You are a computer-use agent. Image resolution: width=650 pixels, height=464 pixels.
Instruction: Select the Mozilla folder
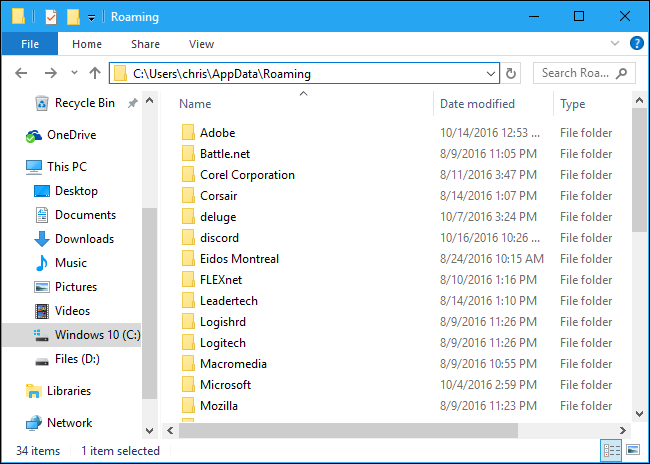click(218, 406)
